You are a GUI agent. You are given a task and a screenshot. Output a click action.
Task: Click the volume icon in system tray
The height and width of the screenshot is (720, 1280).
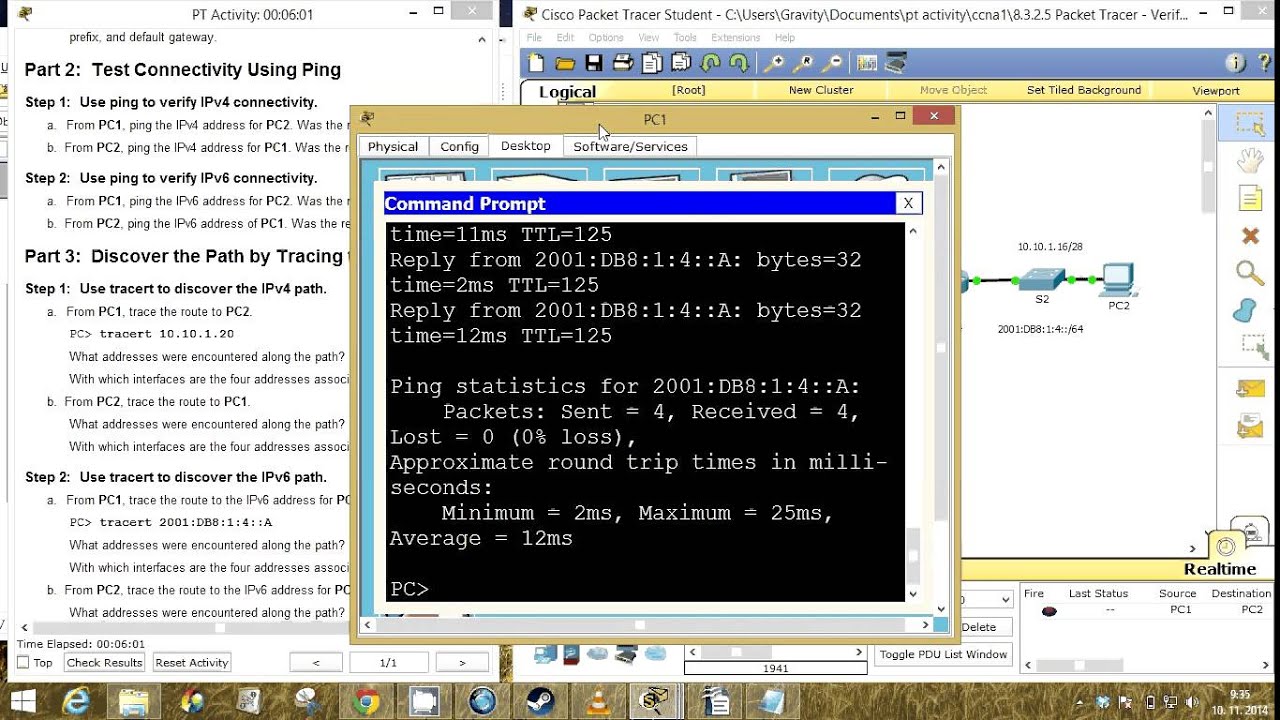(x=1191, y=702)
